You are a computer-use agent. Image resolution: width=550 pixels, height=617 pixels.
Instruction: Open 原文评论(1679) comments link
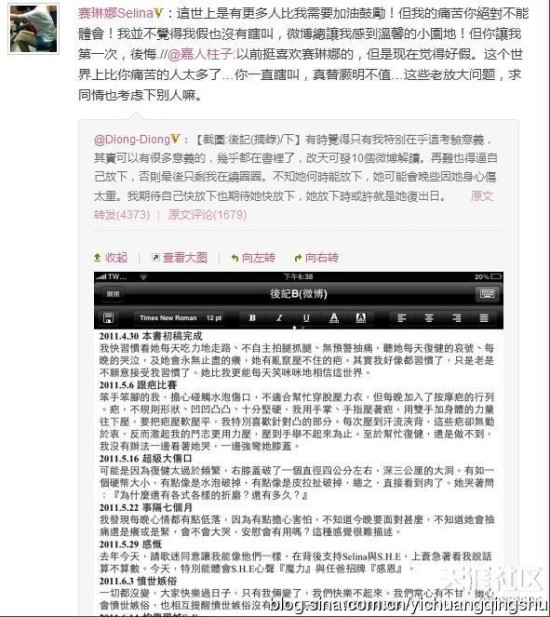[207, 215]
